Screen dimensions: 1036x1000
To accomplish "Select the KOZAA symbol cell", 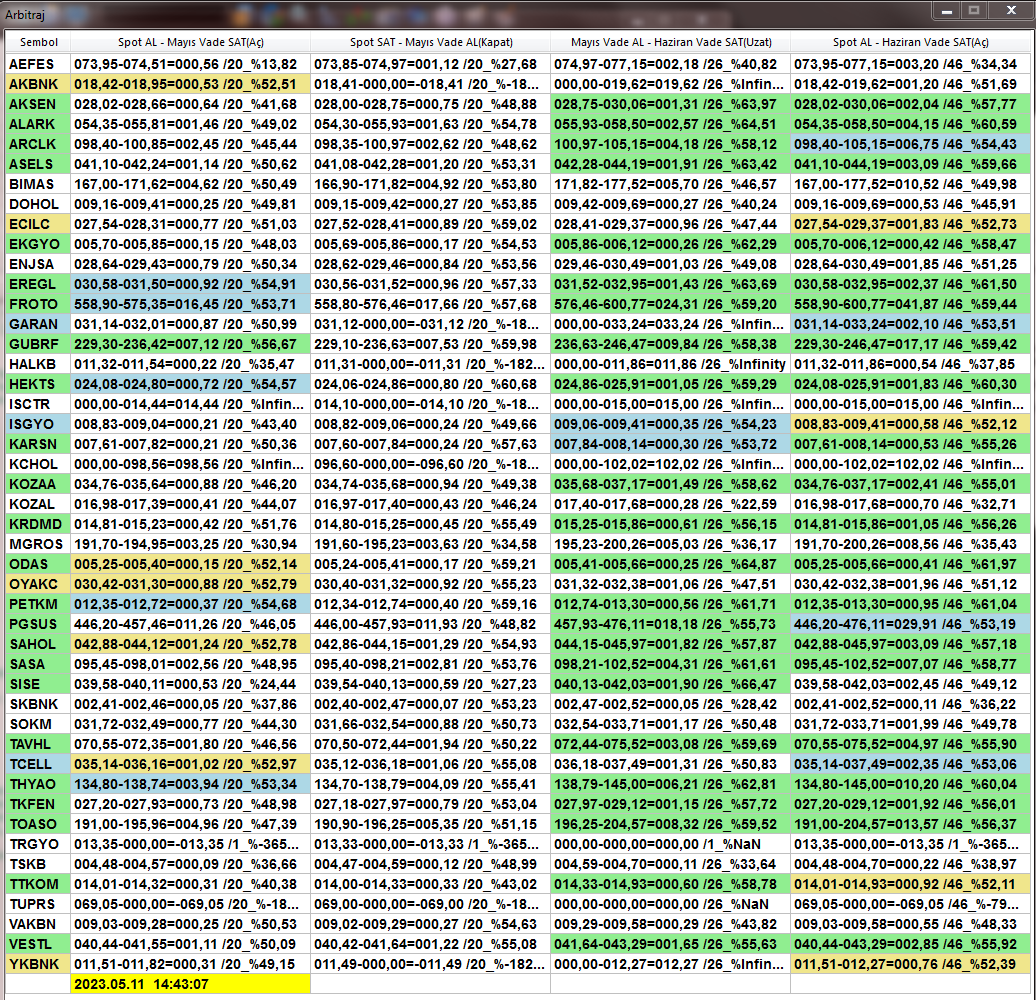I will point(38,484).
